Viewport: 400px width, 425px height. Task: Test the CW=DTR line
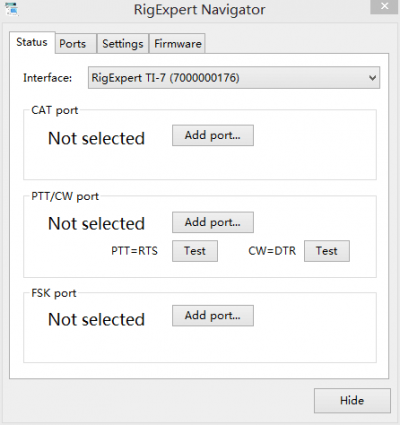point(327,251)
